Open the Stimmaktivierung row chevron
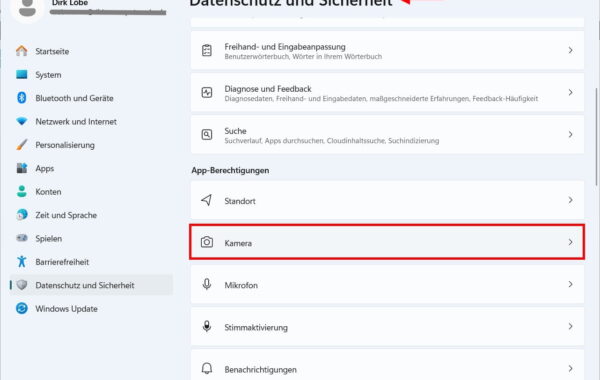This screenshot has width=600, height=380. pos(571,326)
